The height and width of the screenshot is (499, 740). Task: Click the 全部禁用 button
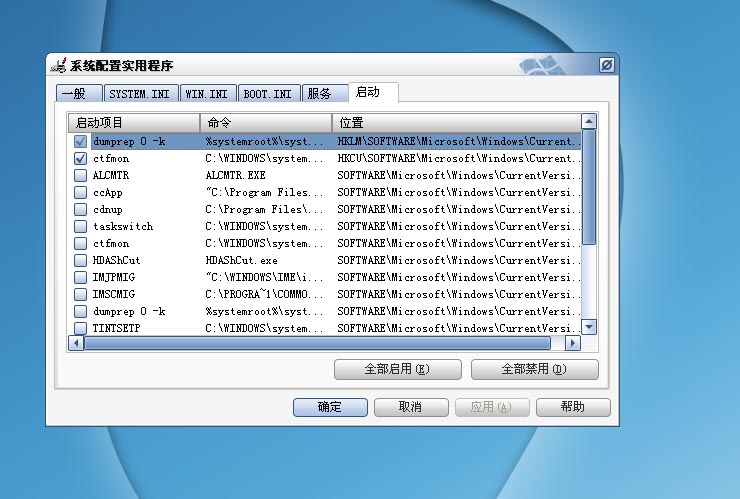(x=534, y=369)
